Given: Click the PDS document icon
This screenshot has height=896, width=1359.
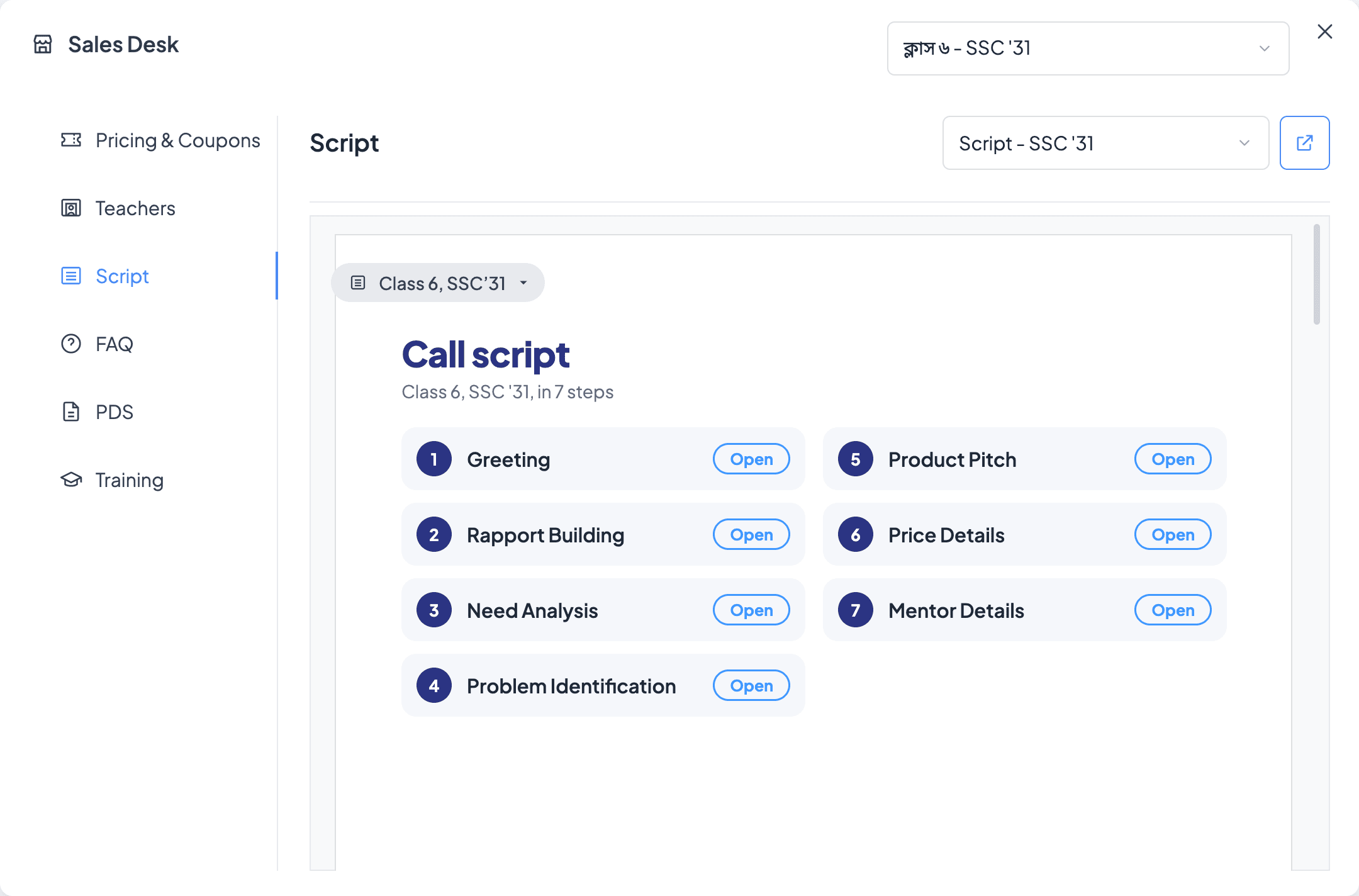Looking at the screenshot, I should (71, 412).
